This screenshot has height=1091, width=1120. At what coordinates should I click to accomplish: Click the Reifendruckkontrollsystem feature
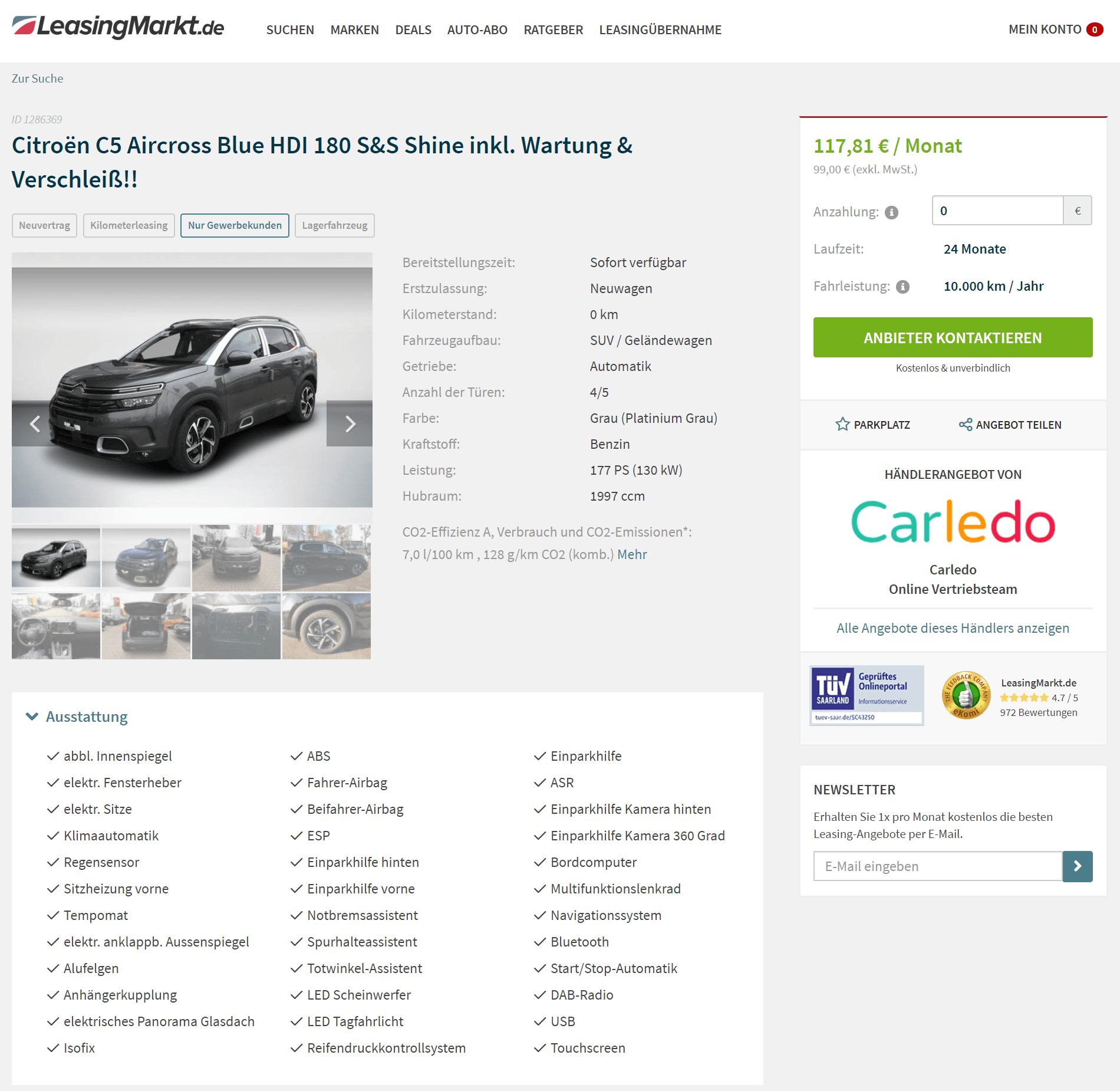pyautogui.click(x=386, y=1048)
